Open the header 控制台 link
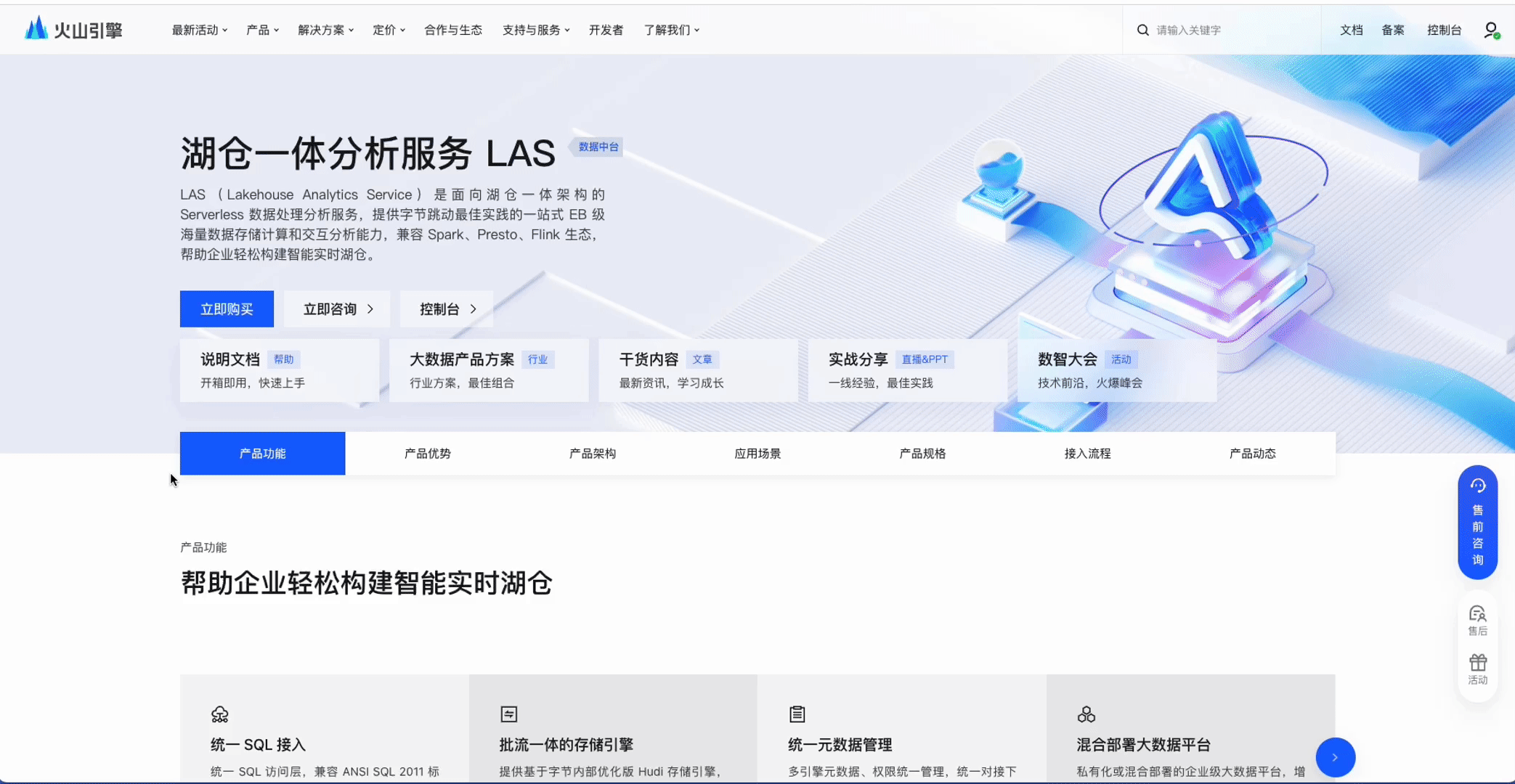 click(1444, 30)
